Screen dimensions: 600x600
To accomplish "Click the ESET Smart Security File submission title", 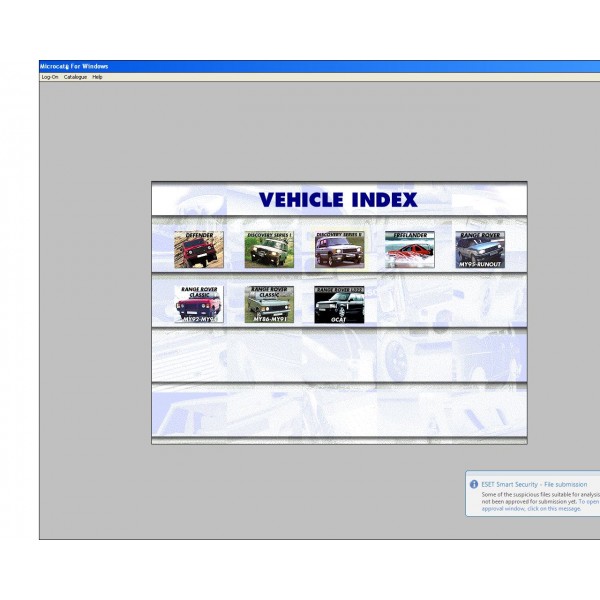I will tap(534, 484).
